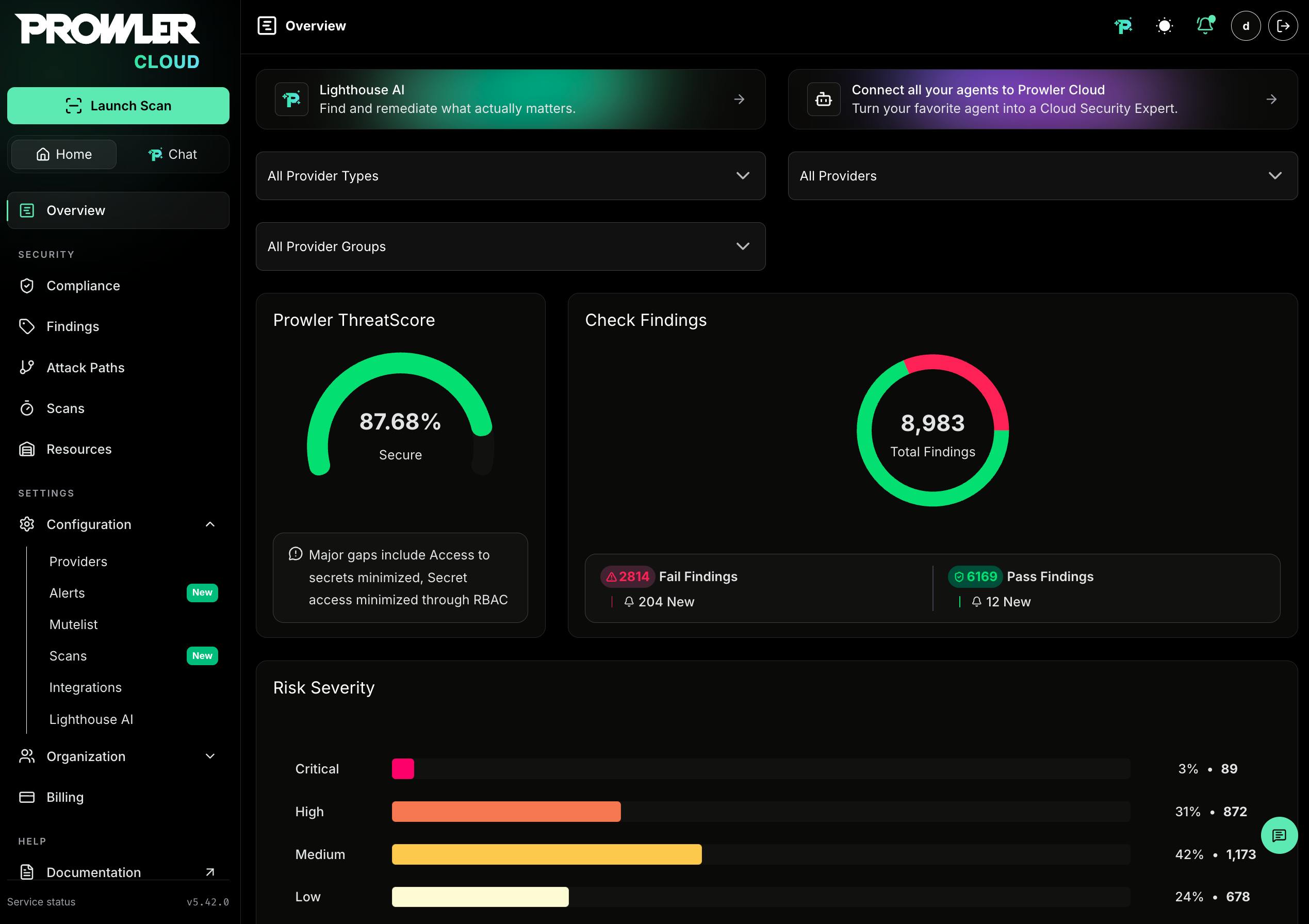
Task: Open Lighthouse AI settings in sidebar
Action: (91, 719)
